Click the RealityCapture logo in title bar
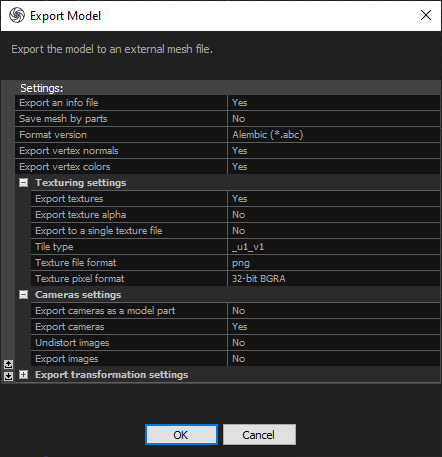This screenshot has width=442, height=457. 17,15
